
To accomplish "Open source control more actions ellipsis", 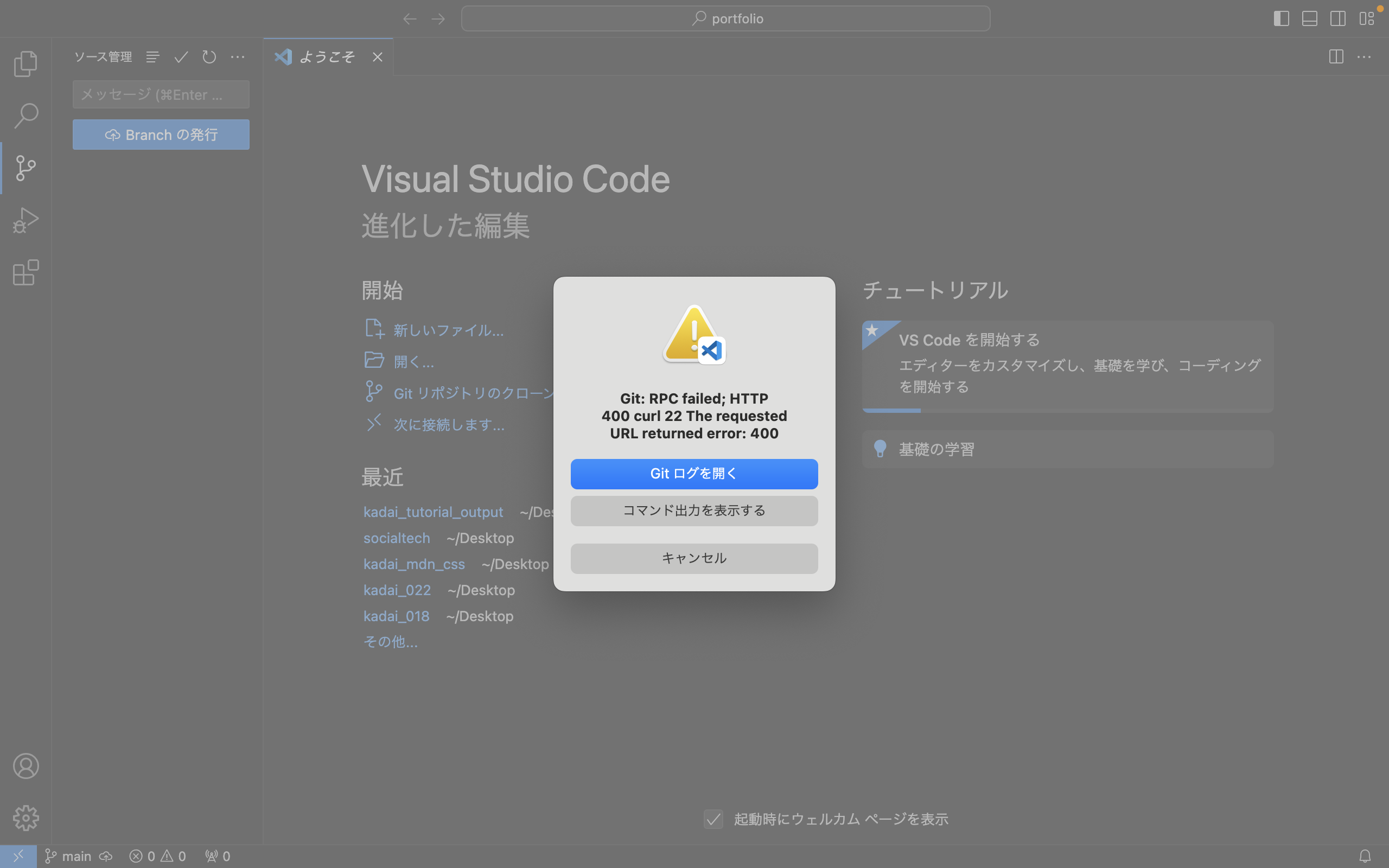I will click(238, 57).
